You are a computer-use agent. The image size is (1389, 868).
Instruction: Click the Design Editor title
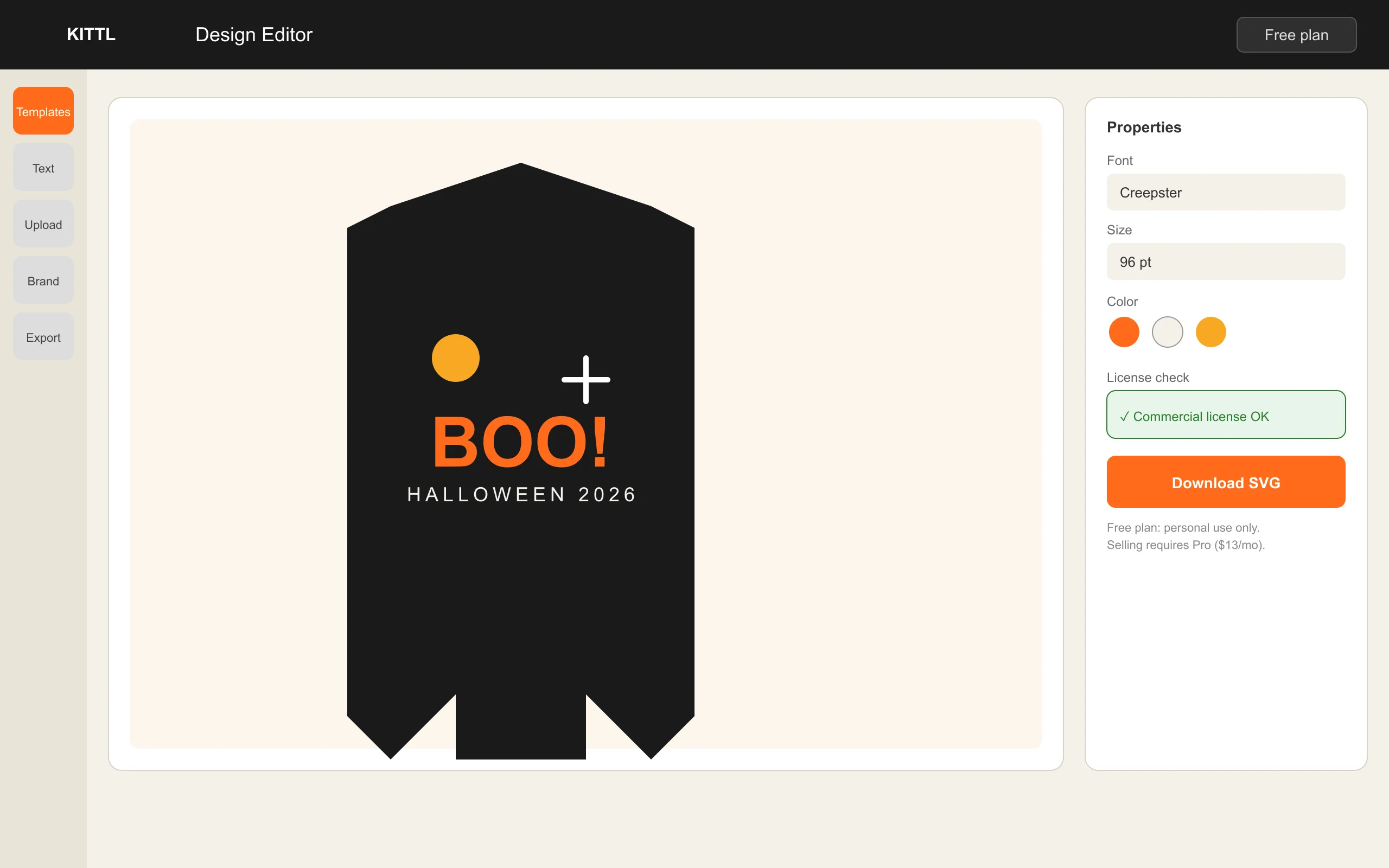click(254, 34)
